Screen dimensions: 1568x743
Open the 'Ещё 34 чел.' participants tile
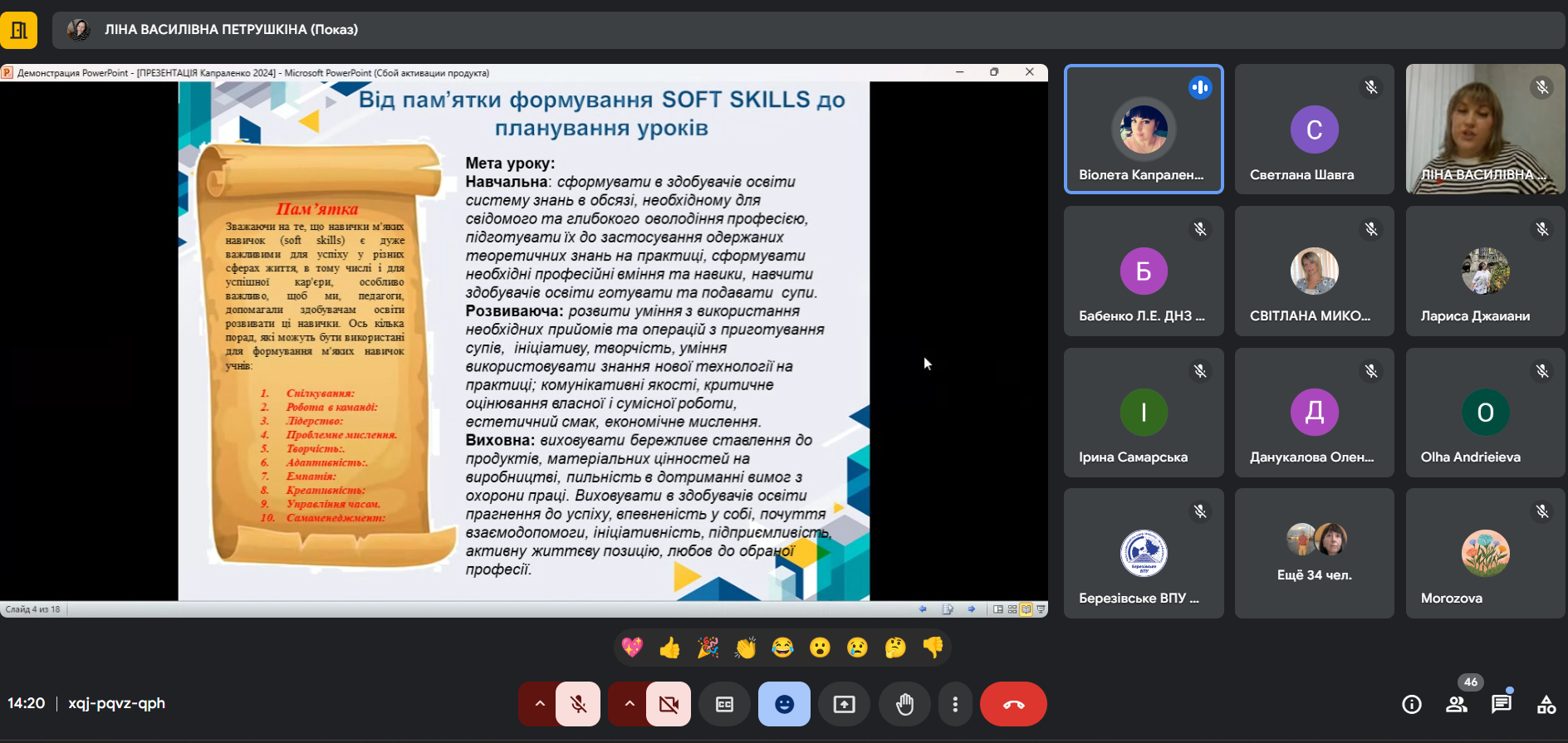click(x=1314, y=553)
